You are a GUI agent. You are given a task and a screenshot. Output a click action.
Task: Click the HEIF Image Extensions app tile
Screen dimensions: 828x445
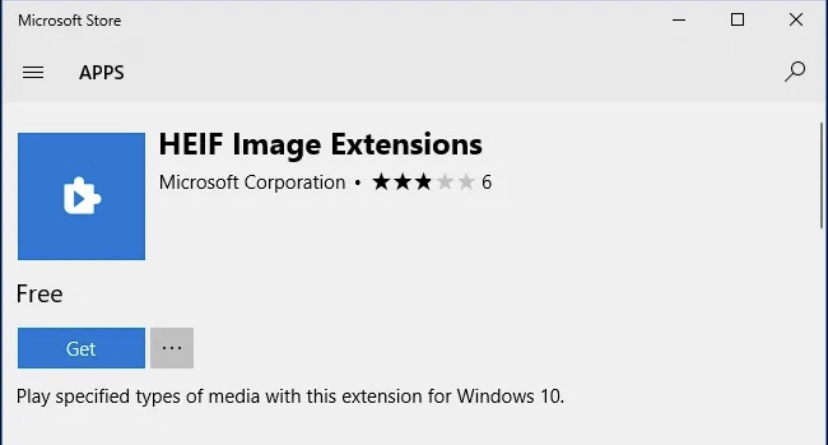click(x=81, y=196)
